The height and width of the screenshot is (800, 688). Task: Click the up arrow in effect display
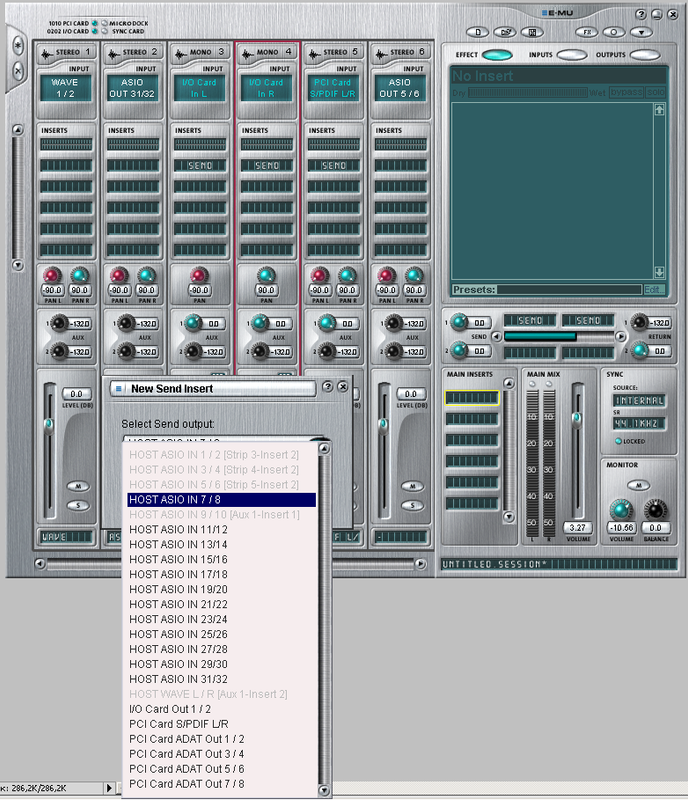[x=659, y=110]
